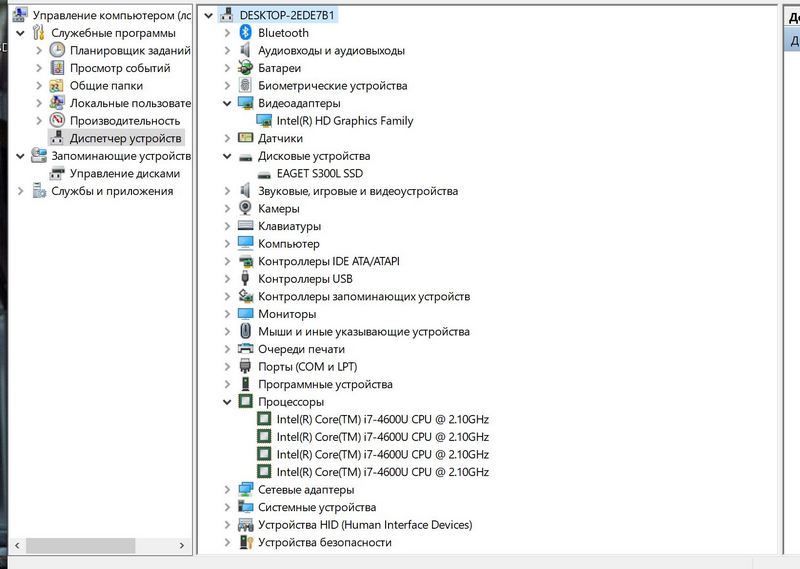Click the Очереди печати printer icon
800x569 pixels.
[x=246, y=349]
